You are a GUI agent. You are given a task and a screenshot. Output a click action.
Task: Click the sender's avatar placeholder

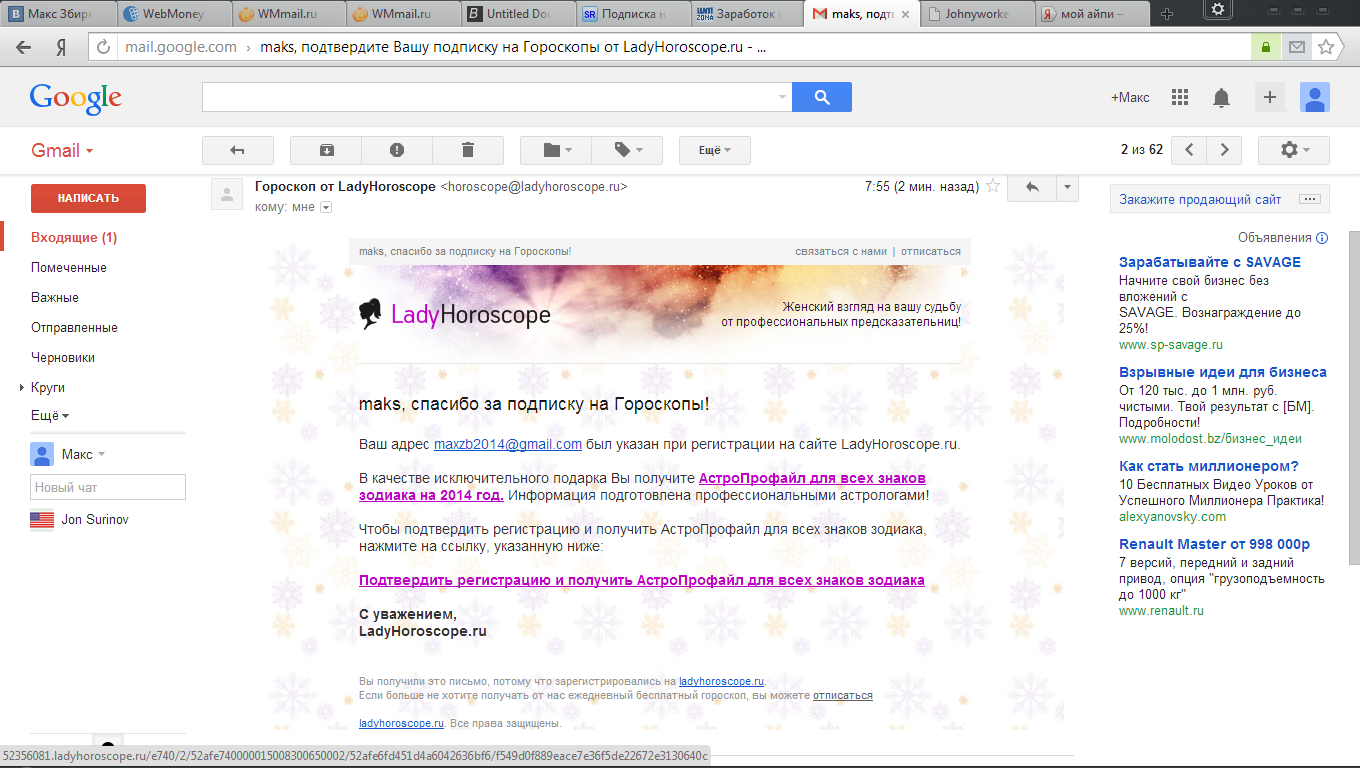click(227, 194)
